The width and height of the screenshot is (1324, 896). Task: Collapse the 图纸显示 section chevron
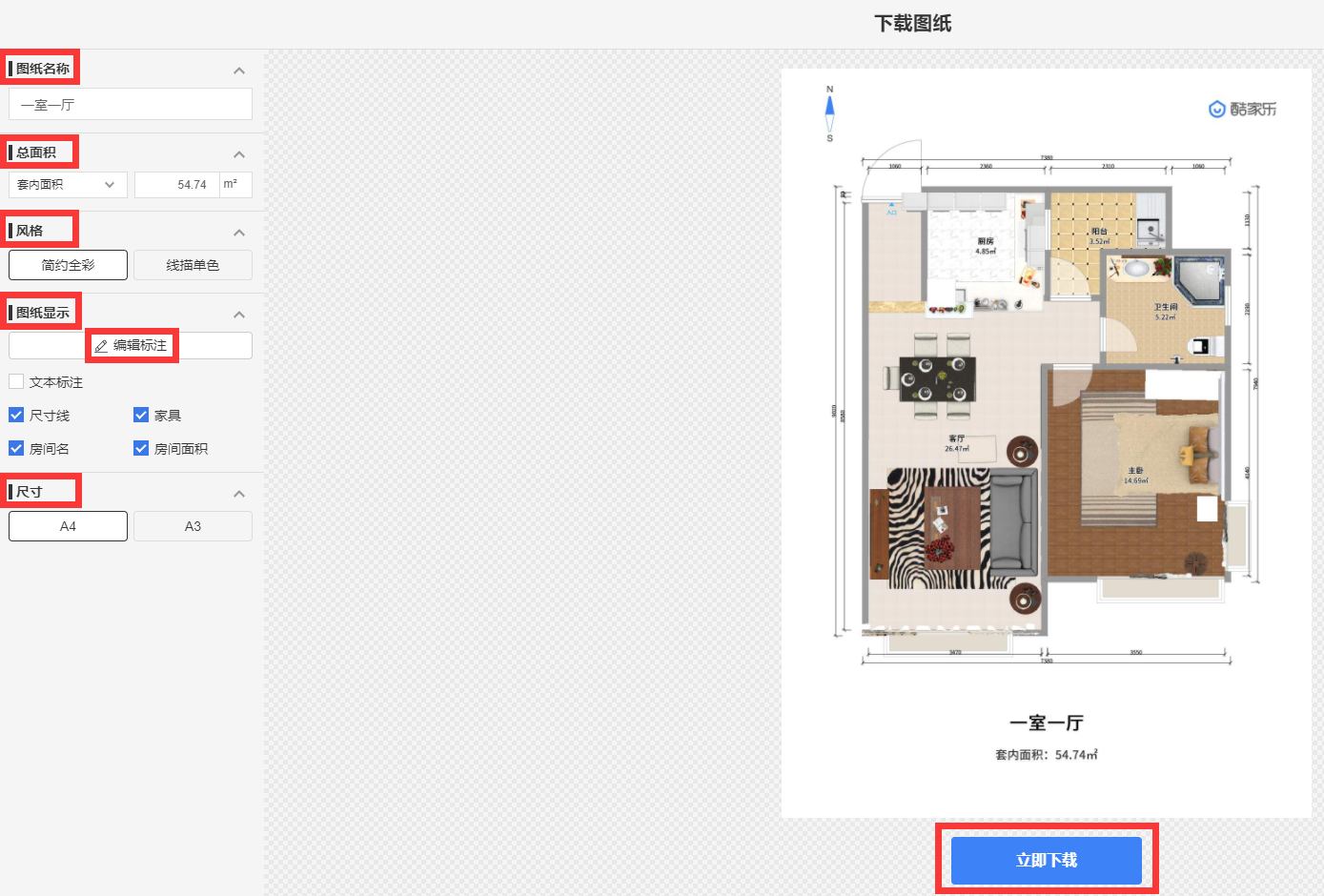click(239, 314)
